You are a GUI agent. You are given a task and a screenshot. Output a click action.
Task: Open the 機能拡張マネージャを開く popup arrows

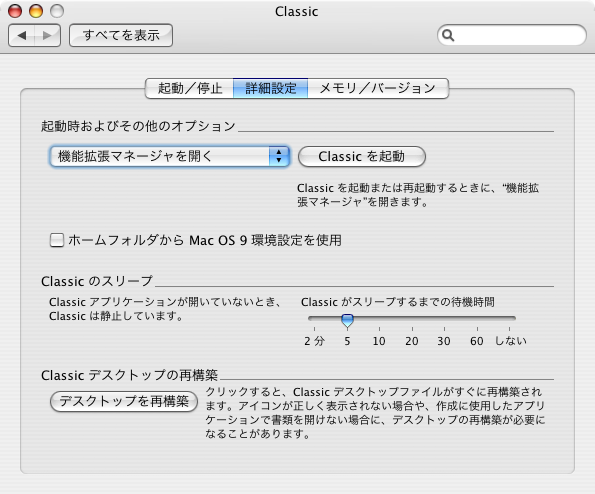(x=279, y=156)
